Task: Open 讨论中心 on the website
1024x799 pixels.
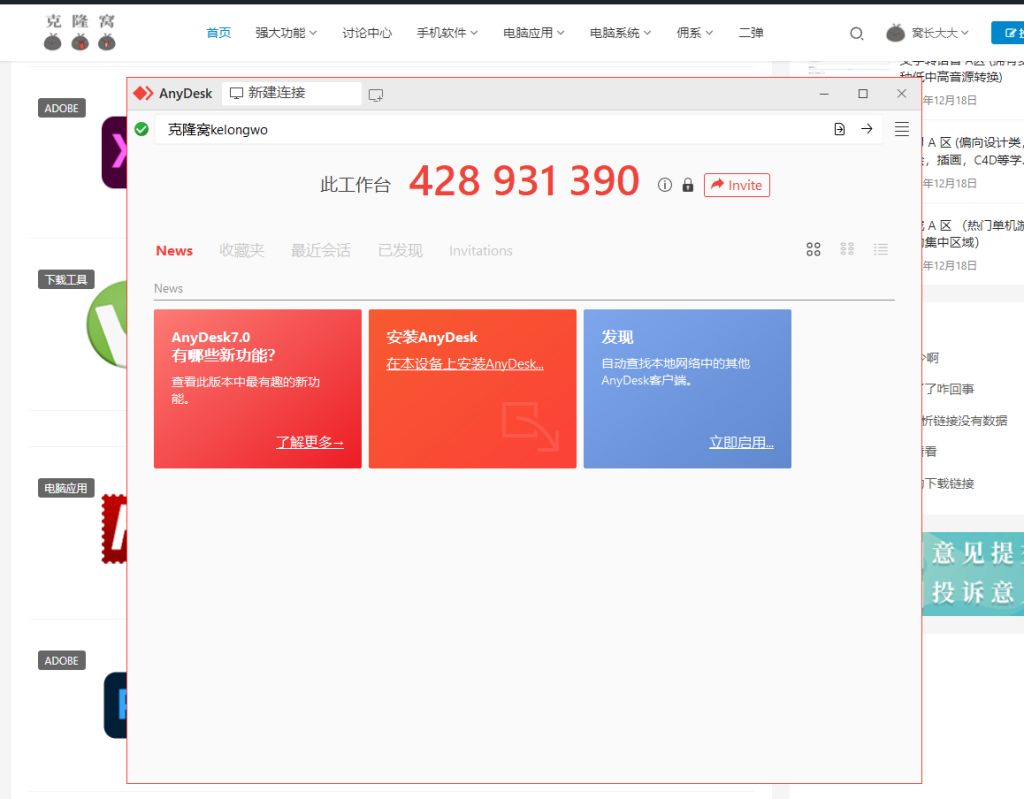Action: 367,33
